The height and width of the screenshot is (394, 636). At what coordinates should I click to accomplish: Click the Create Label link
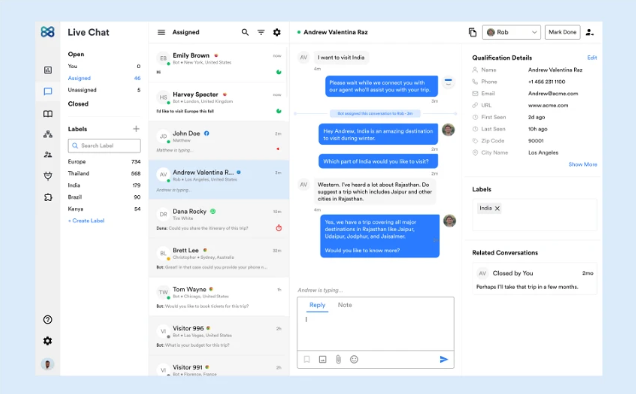click(x=86, y=221)
